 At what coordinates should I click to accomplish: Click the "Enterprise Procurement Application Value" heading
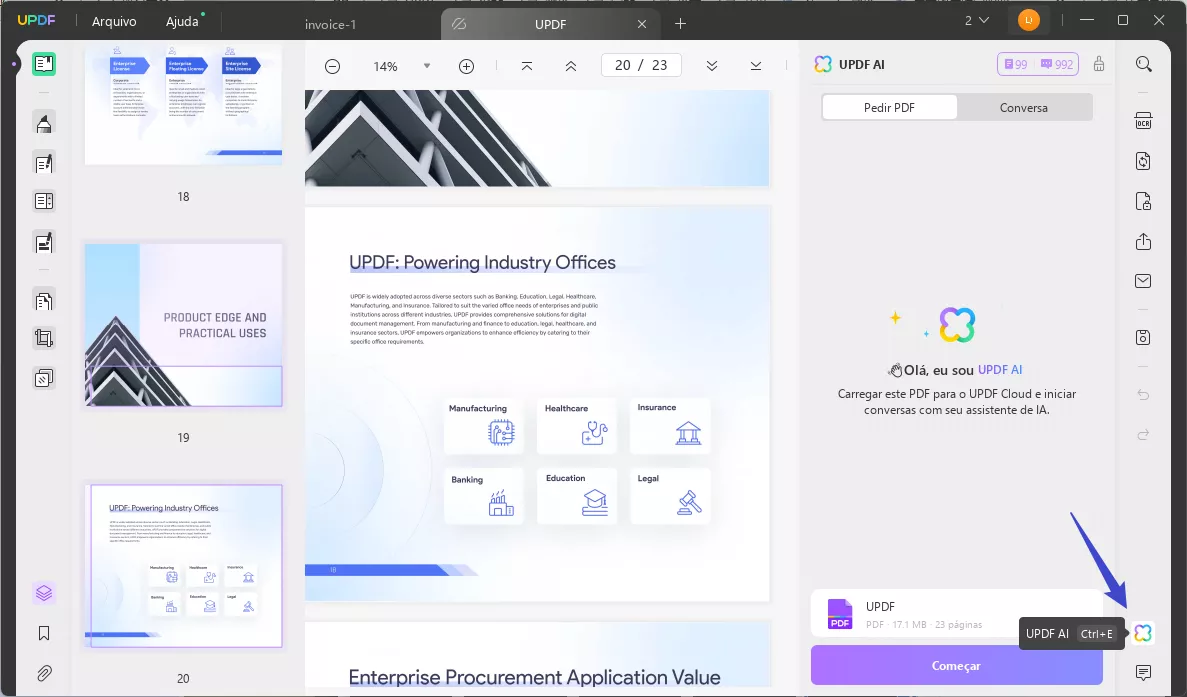pos(534,677)
